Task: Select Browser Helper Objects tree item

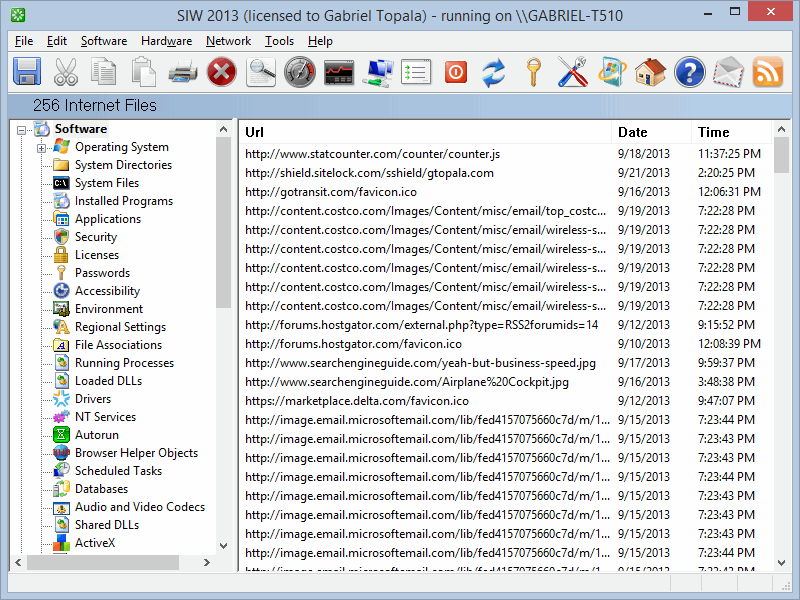Action: point(136,453)
